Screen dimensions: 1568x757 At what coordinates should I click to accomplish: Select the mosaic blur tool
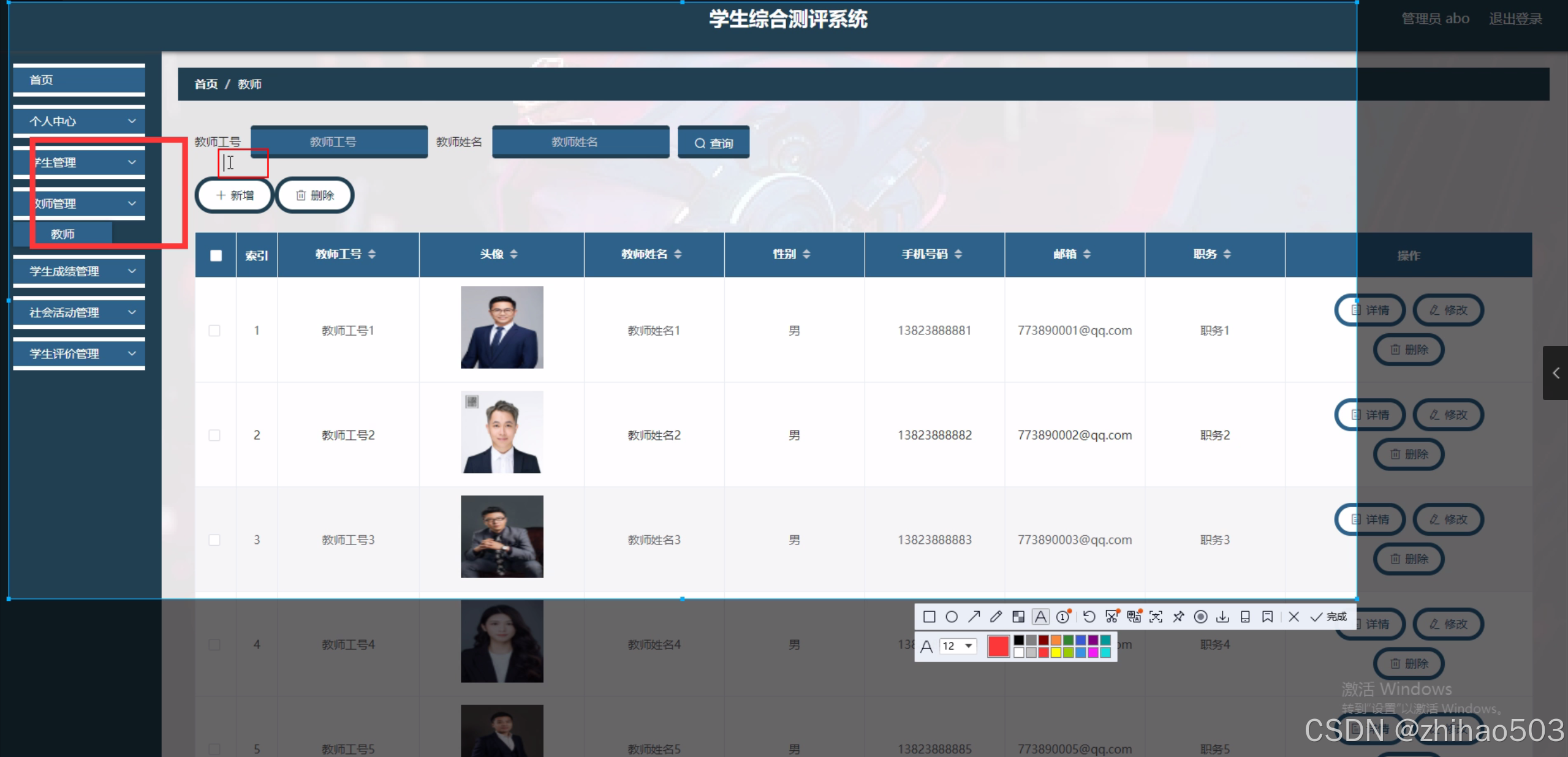[1018, 617]
